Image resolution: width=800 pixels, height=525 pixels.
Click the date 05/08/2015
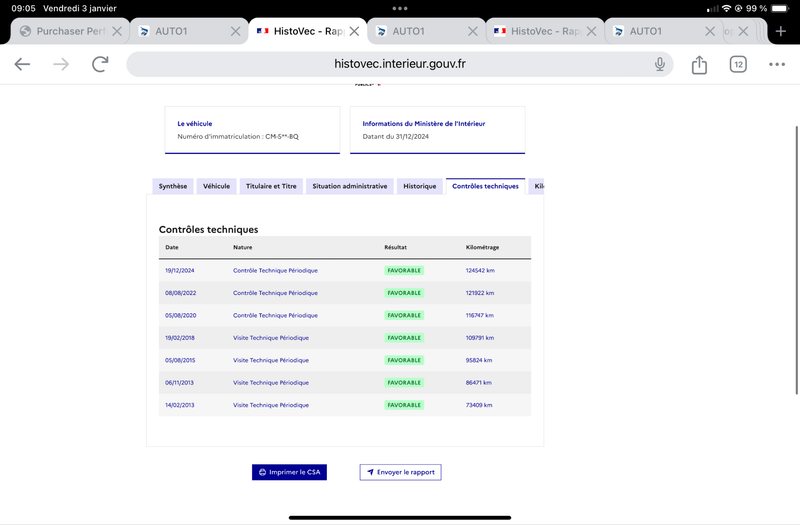pos(180,360)
